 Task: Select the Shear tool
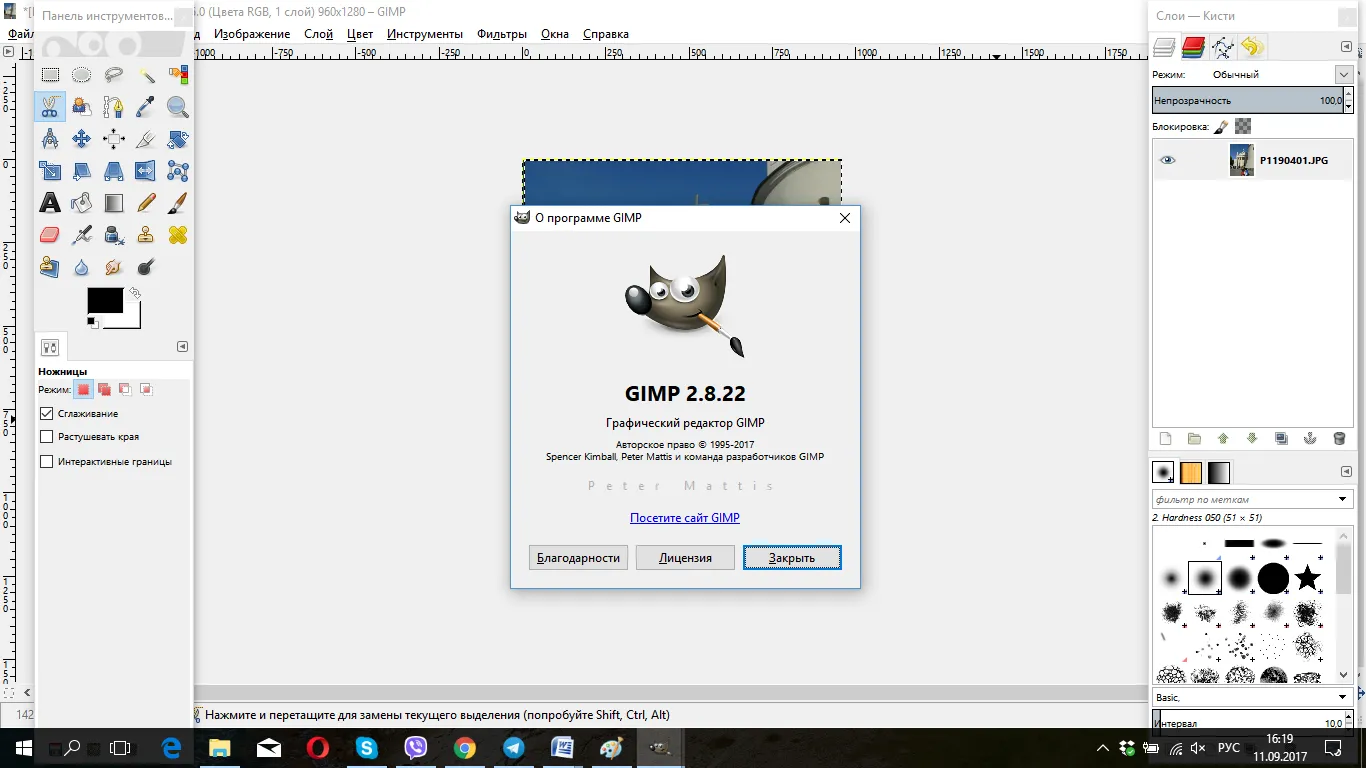pyautogui.click(x=82, y=170)
